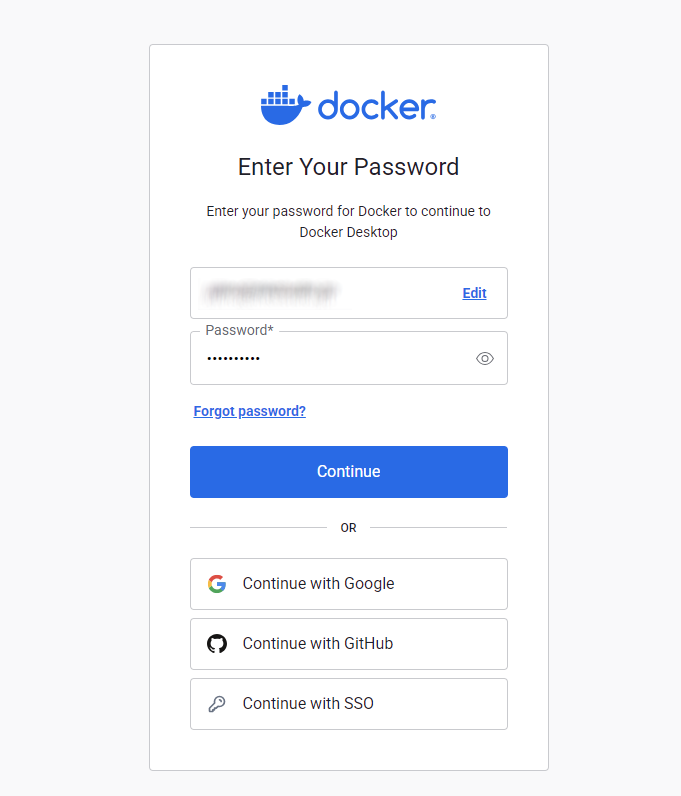
Task: Click the Docker Desktop description text
Action: coord(348,221)
